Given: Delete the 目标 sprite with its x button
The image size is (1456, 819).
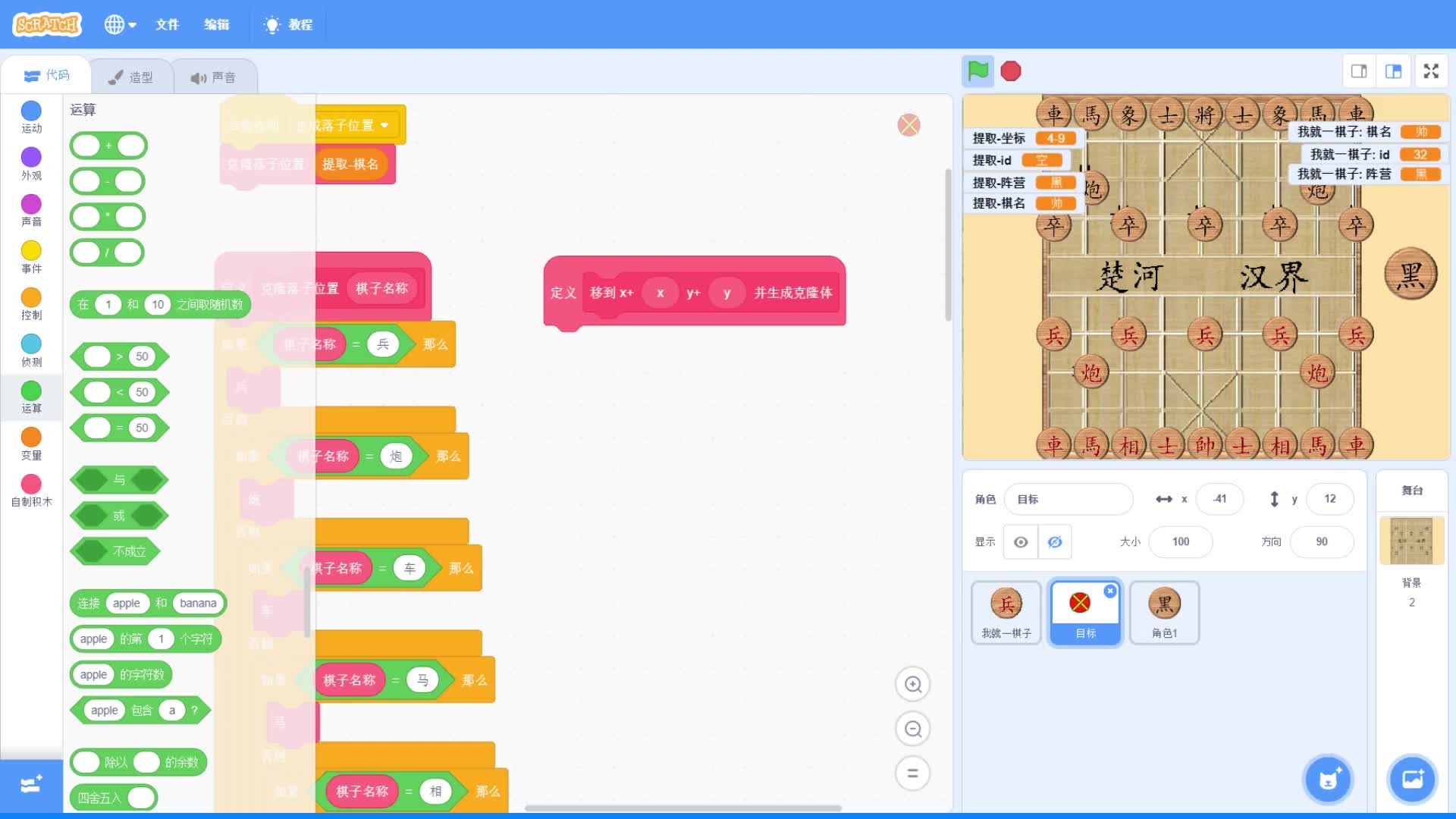Looking at the screenshot, I should coord(1110,591).
